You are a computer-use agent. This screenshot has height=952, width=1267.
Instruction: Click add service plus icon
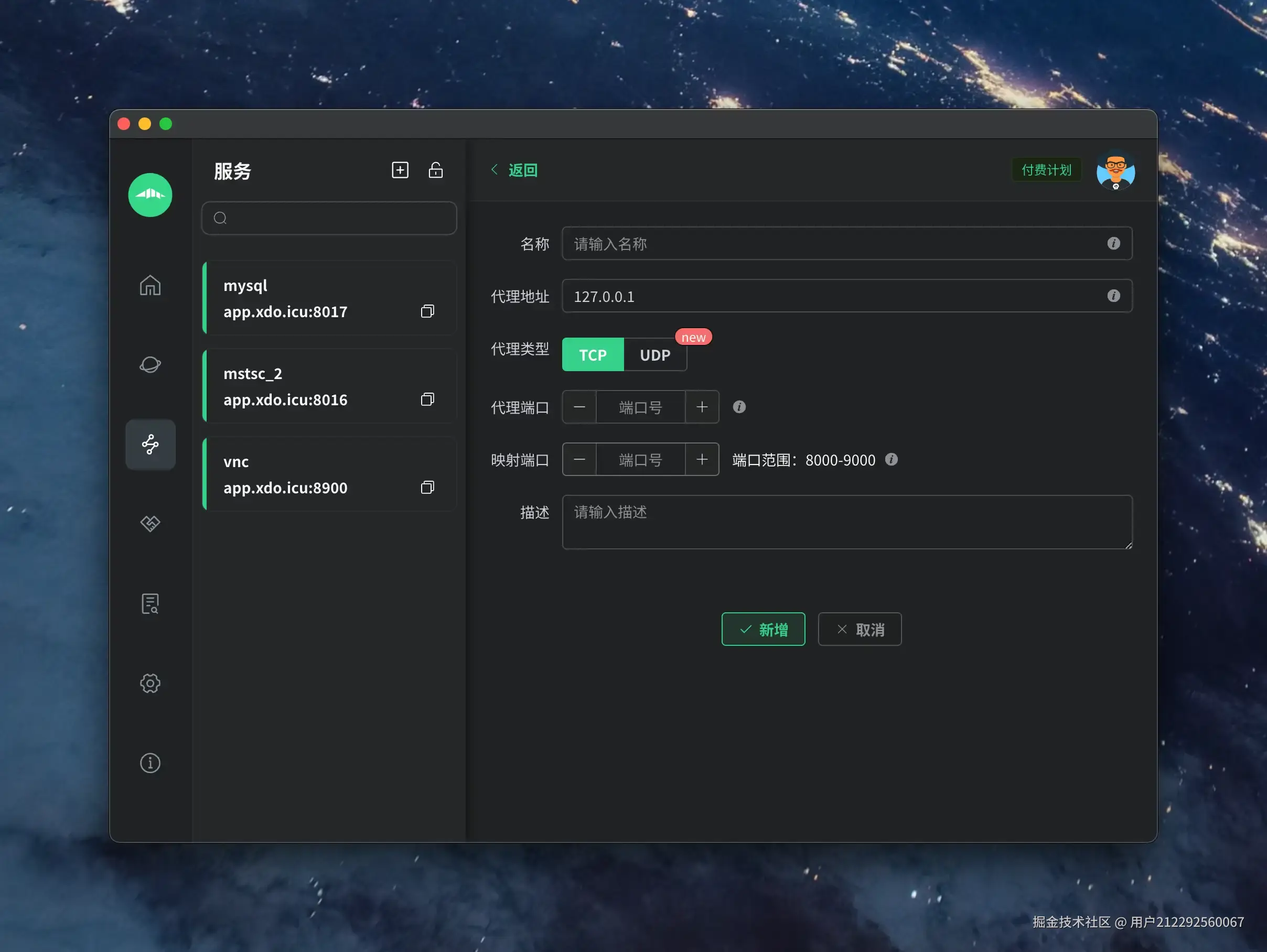[x=400, y=170]
